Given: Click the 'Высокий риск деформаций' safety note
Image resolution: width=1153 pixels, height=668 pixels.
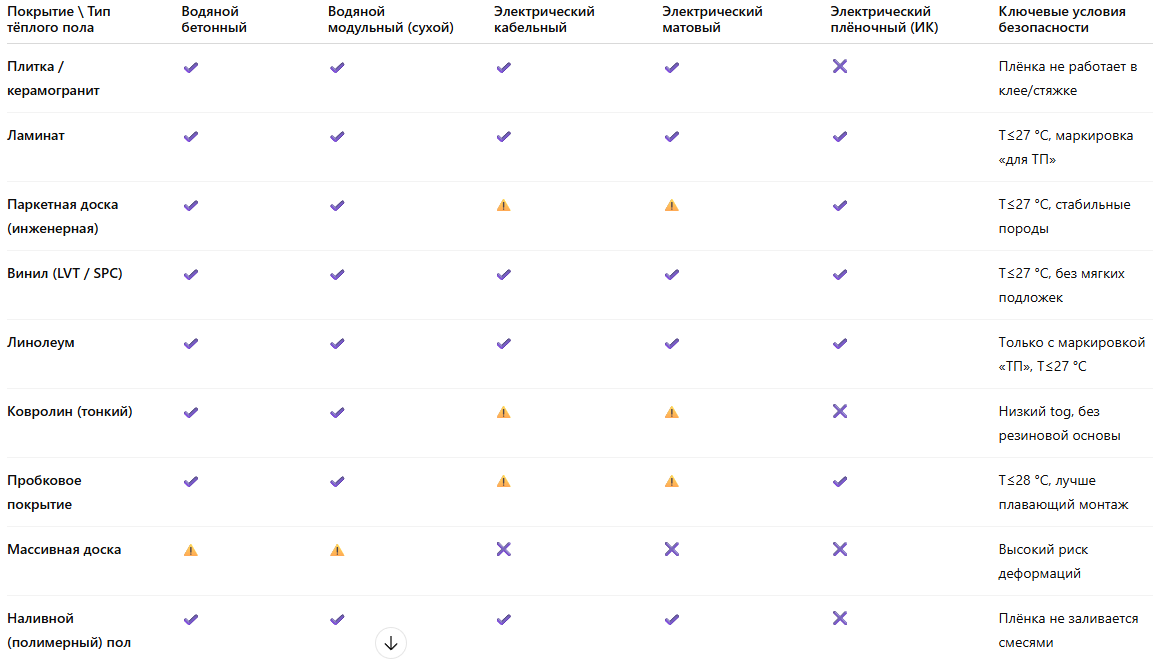Looking at the screenshot, I should 1042,561.
